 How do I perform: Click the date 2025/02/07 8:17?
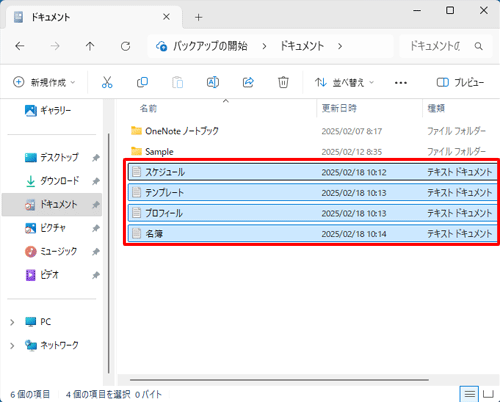point(352,131)
